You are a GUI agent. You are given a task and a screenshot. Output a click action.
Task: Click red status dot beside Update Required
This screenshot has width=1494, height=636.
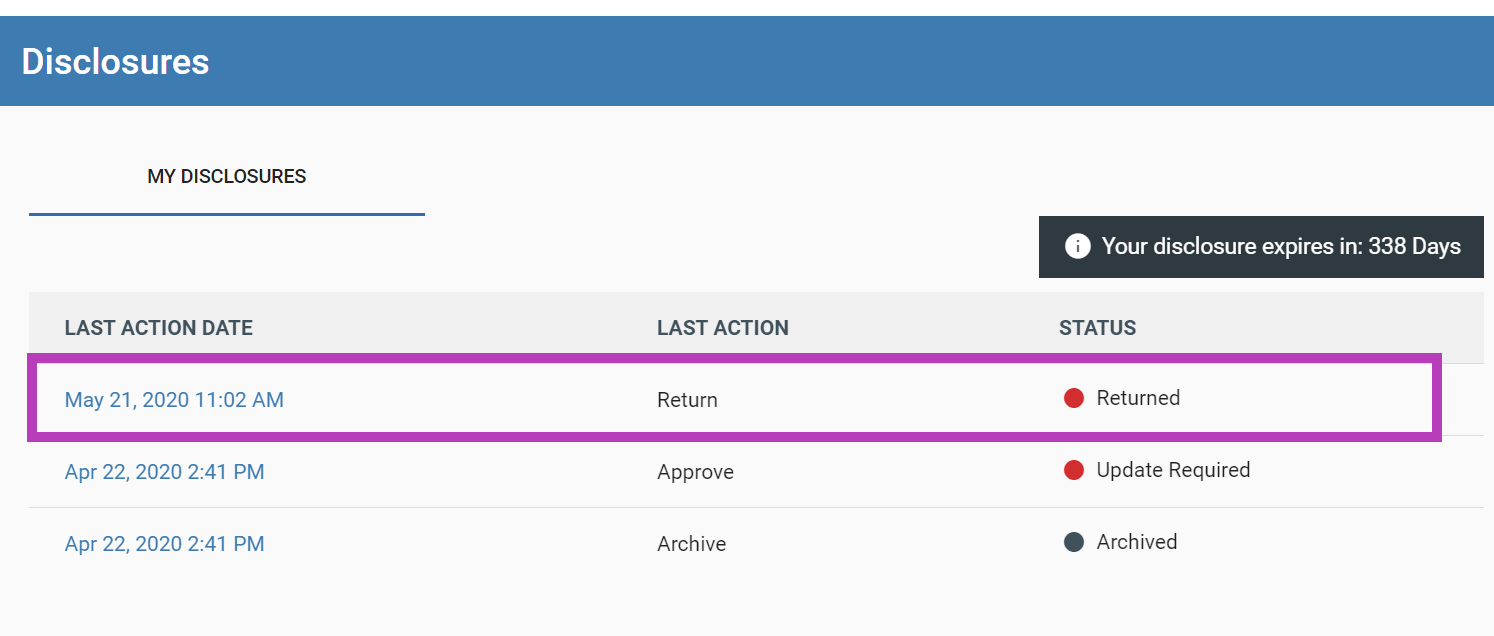pos(1074,471)
